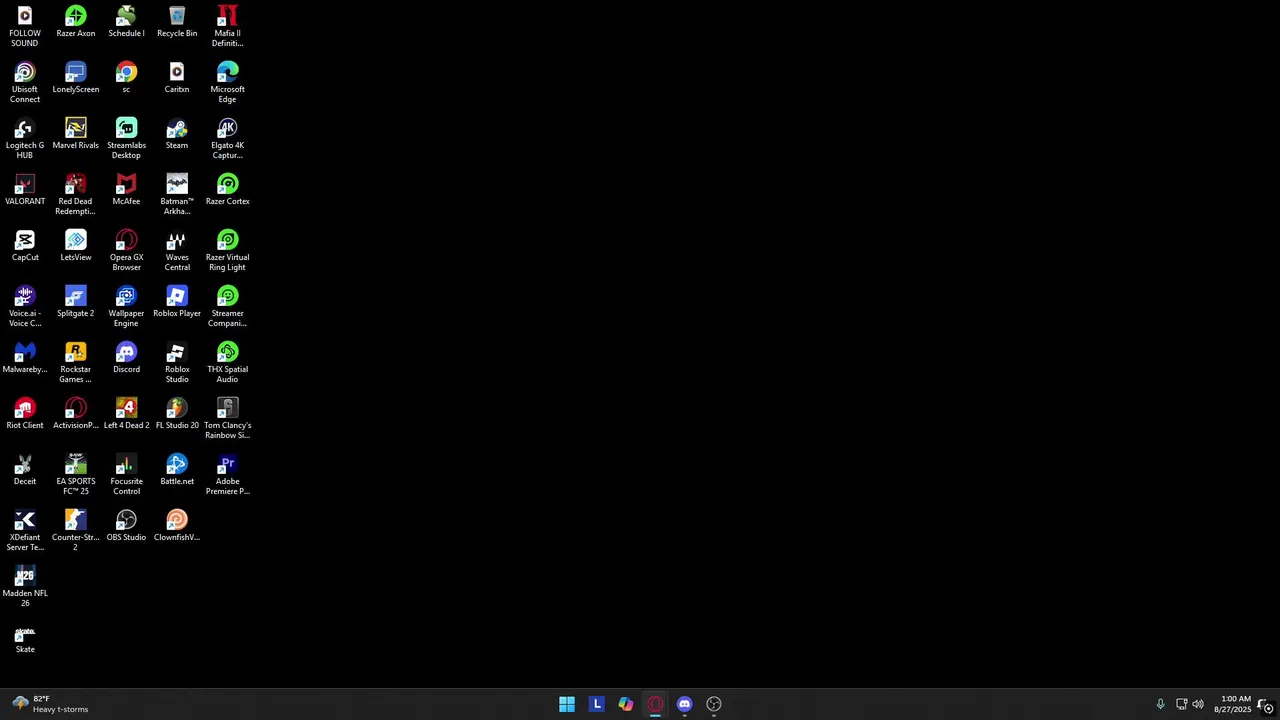Open Focusrite Control desktop shortcut
The image size is (1280, 720).
pos(126,475)
